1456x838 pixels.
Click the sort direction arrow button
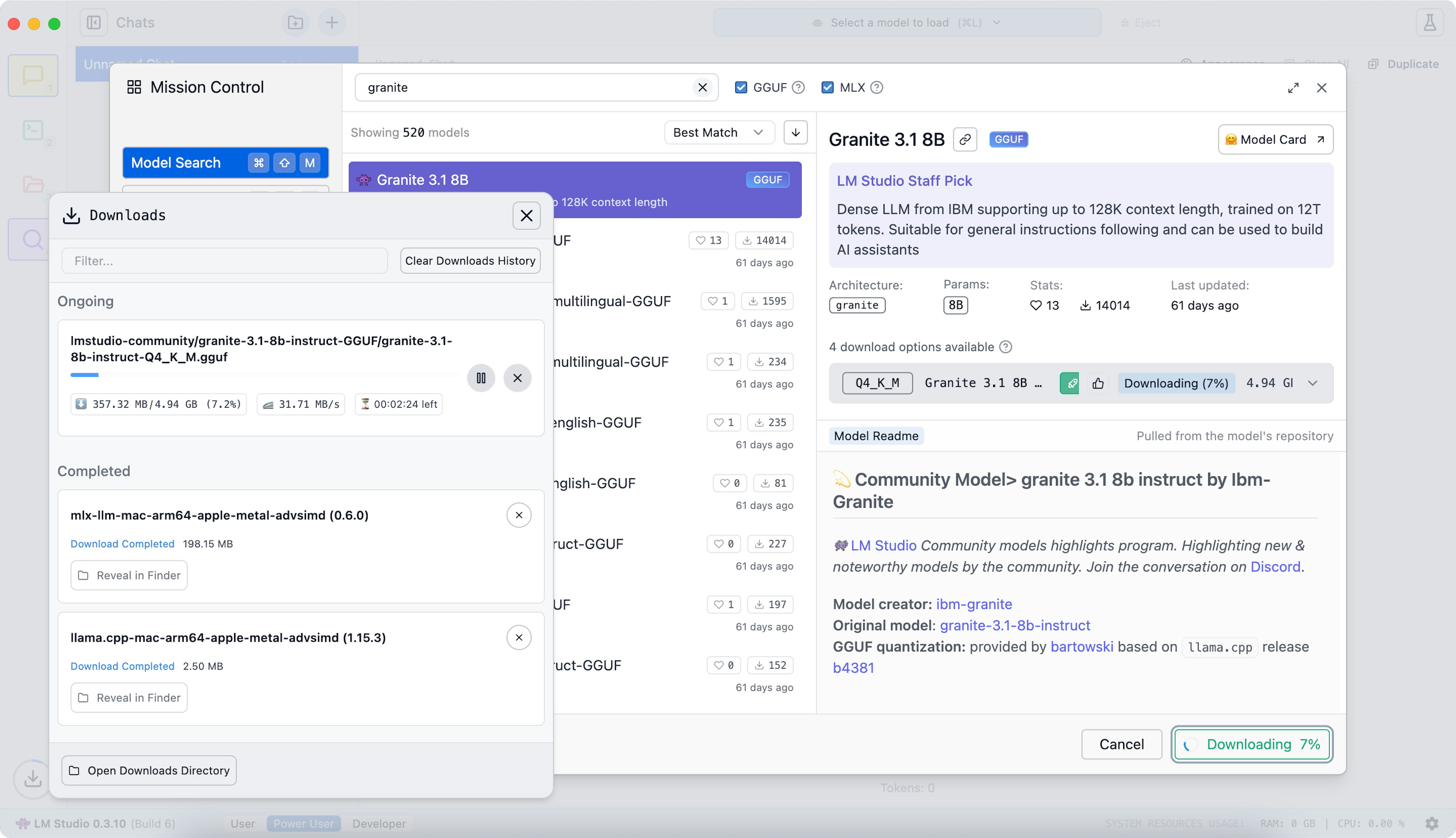795,132
